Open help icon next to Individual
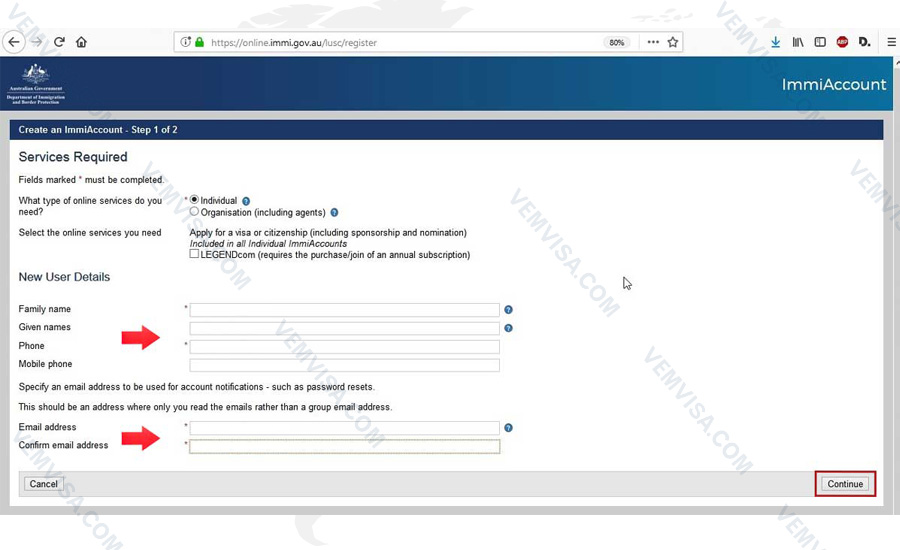This screenshot has height=550, width=900. (246, 201)
